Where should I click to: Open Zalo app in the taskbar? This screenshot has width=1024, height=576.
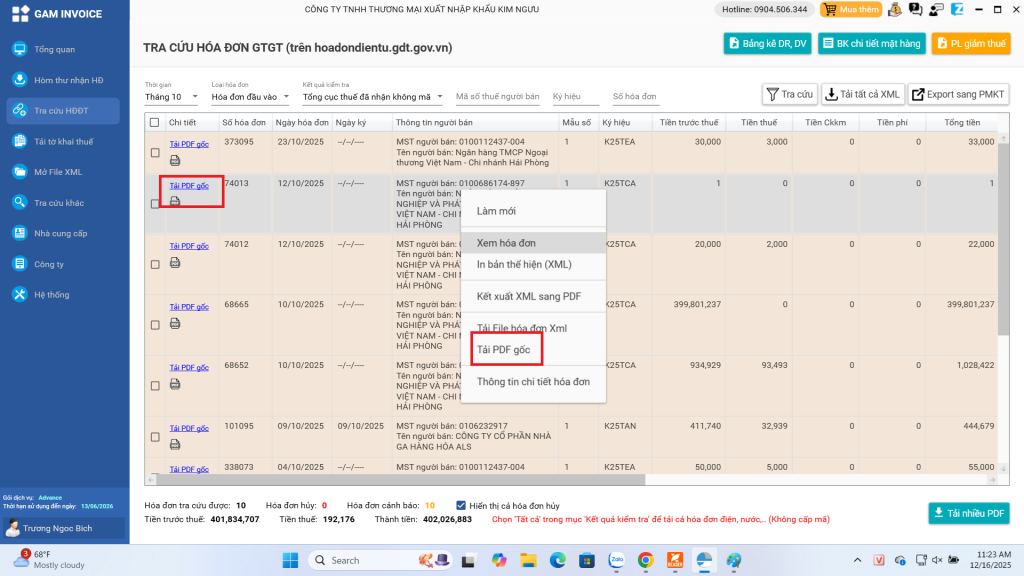point(616,560)
